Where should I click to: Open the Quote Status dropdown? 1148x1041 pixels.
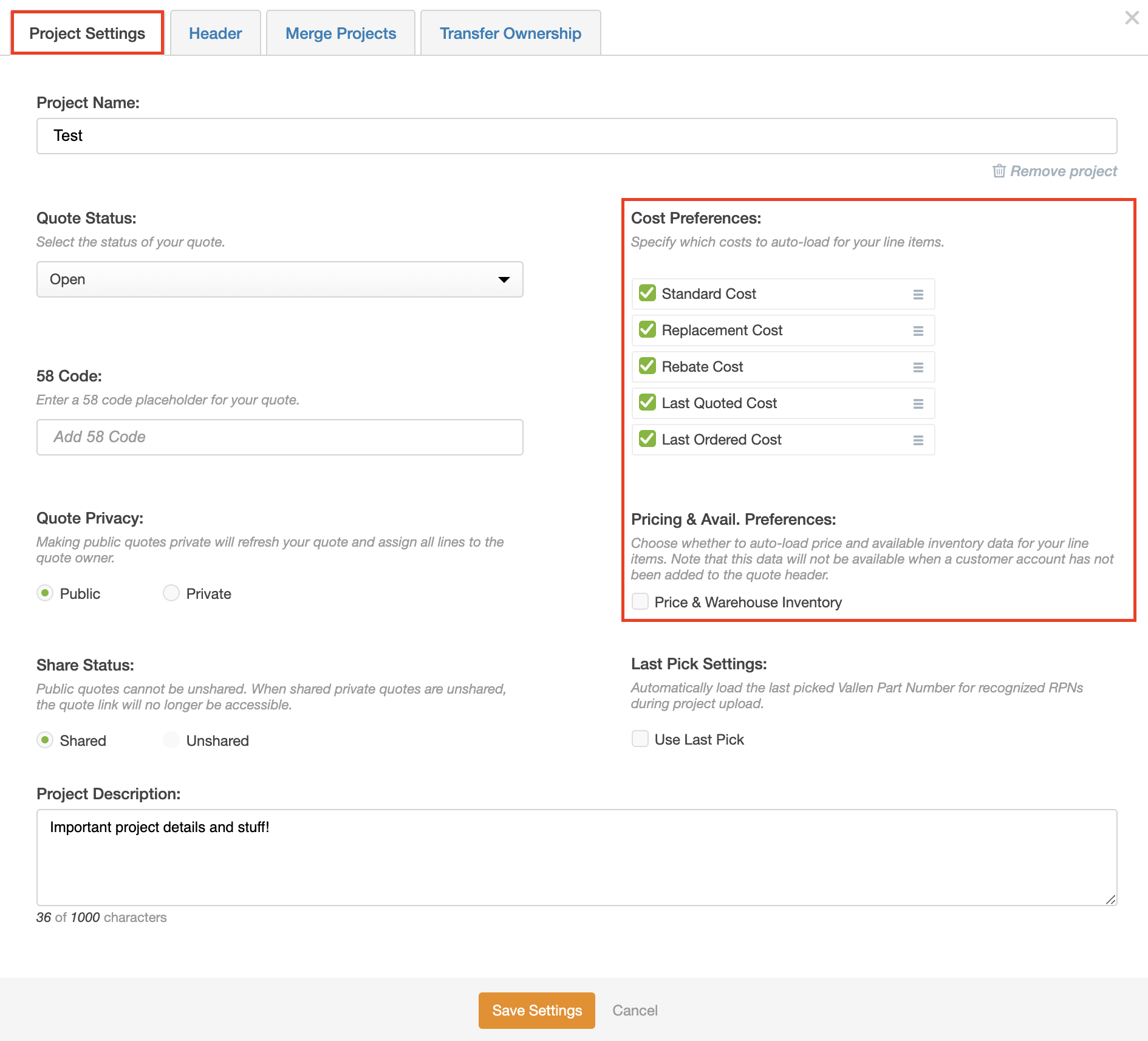click(x=279, y=279)
